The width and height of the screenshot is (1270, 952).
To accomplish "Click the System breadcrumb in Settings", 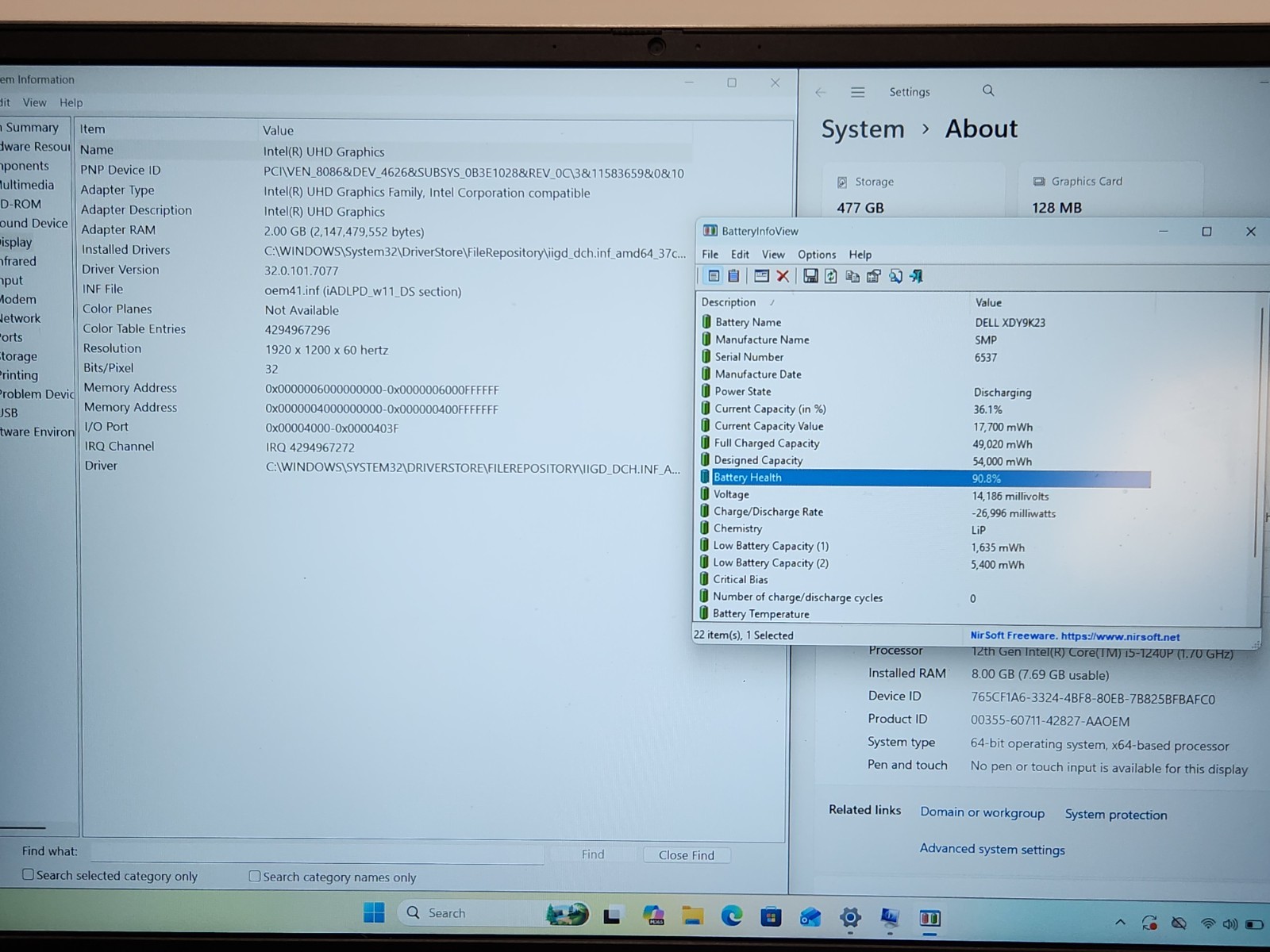I will (x=862, y=129).
